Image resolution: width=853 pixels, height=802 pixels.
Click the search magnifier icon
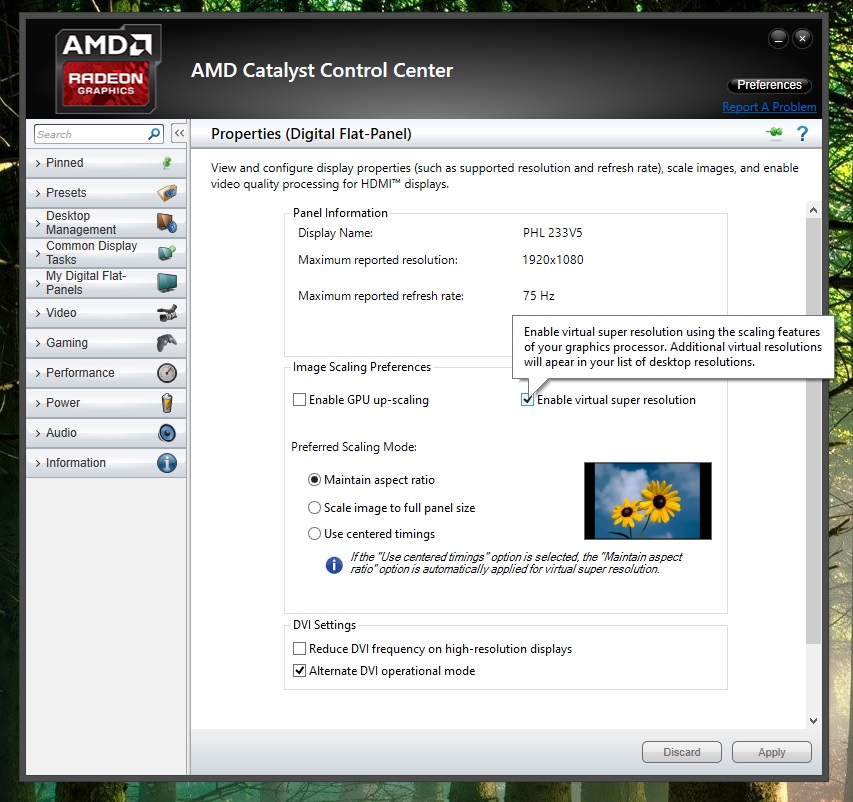coord(154,134)
